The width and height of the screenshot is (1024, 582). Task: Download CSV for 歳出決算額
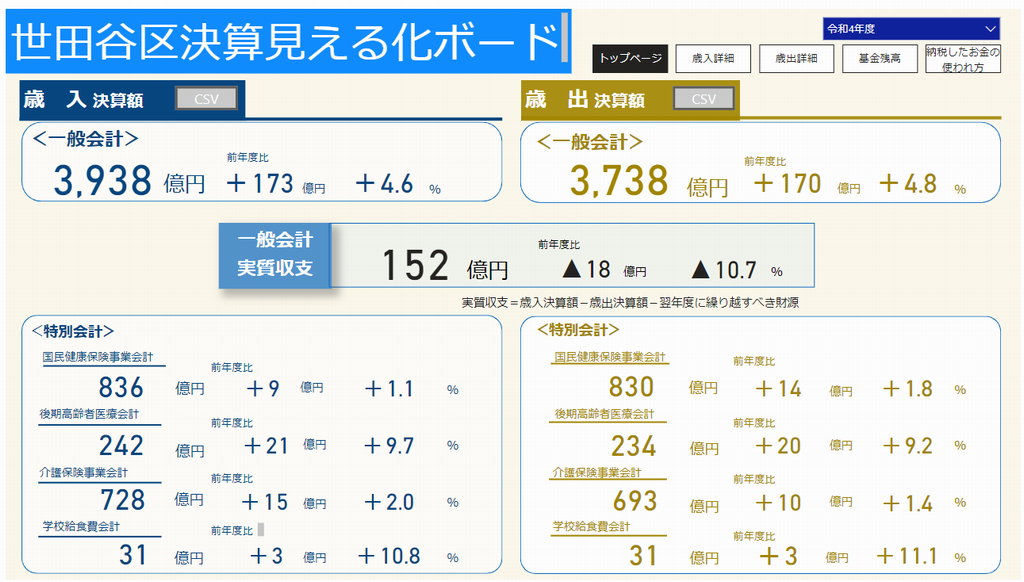tap(704, 99)
